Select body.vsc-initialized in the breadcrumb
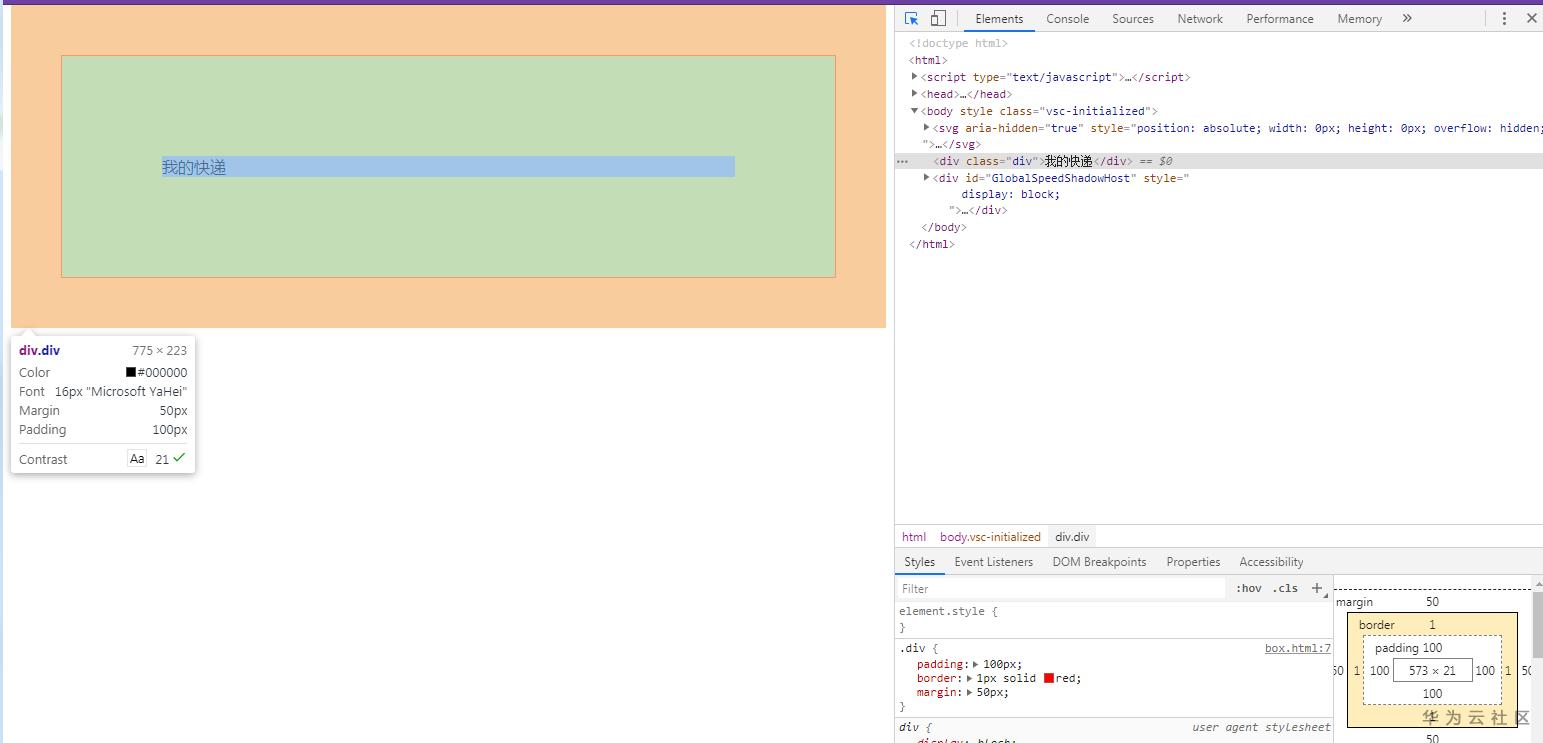1543x743 pixels. tap(990, 537)
